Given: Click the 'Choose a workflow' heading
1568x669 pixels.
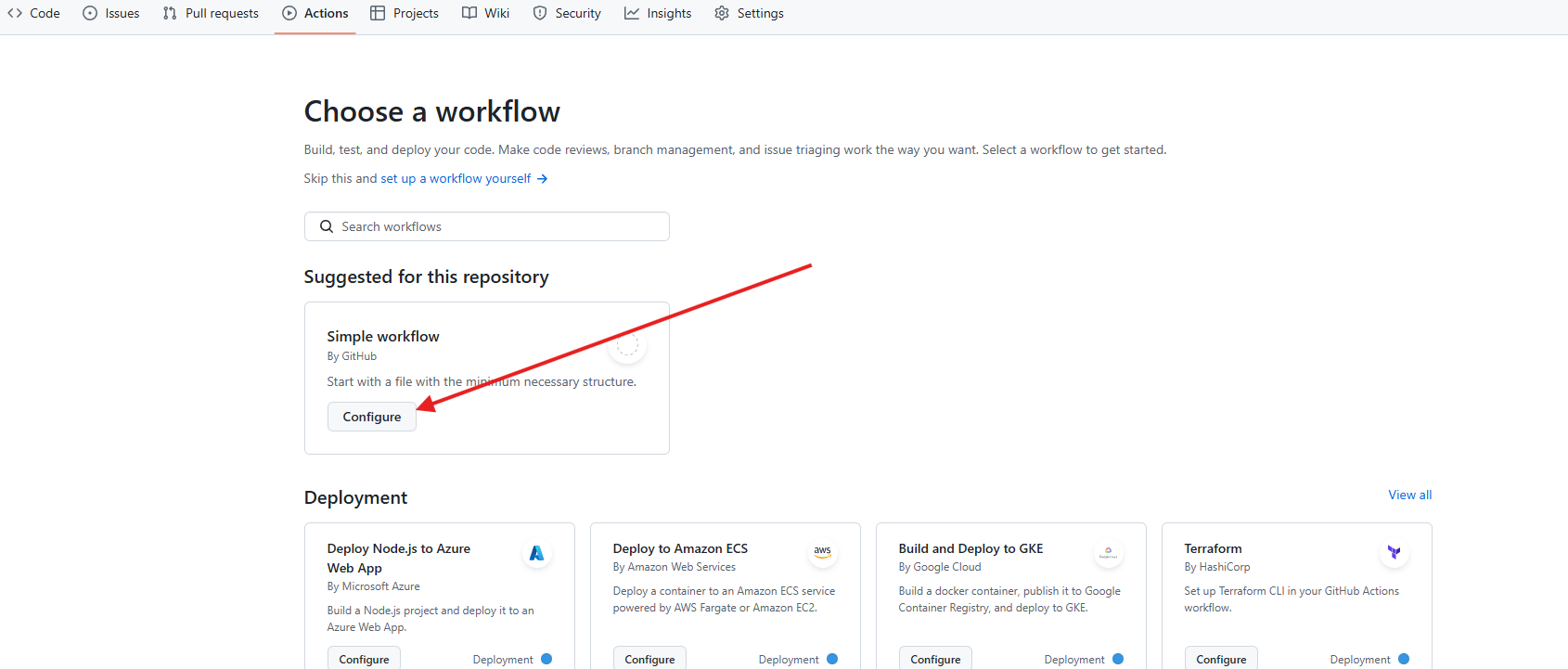Looking at the screenshot, I should point(432,111).
